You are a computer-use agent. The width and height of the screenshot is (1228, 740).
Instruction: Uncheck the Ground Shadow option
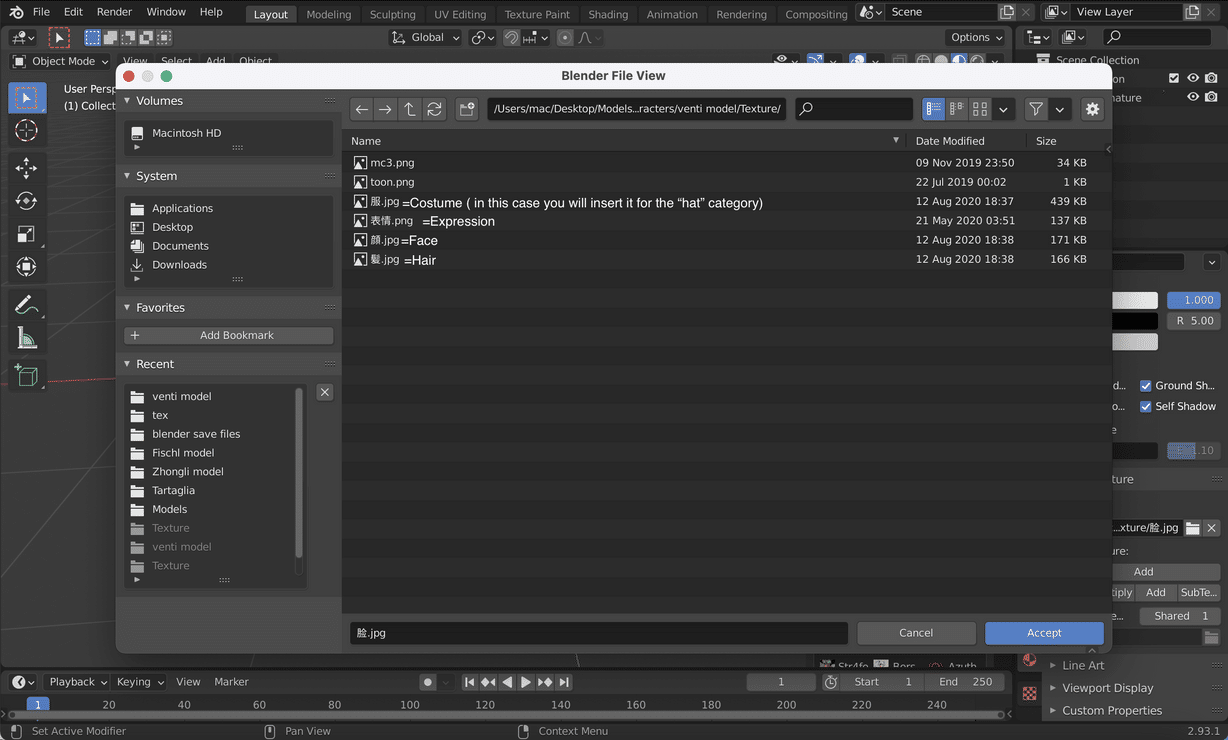point(1146,385)
